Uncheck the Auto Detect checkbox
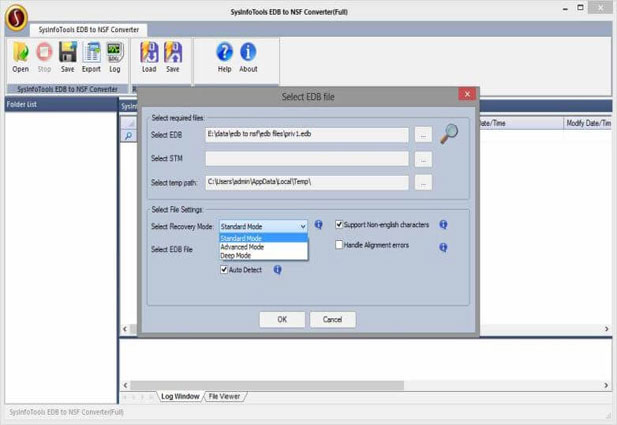Screen dimensions: 617x425 click(224, 270)
